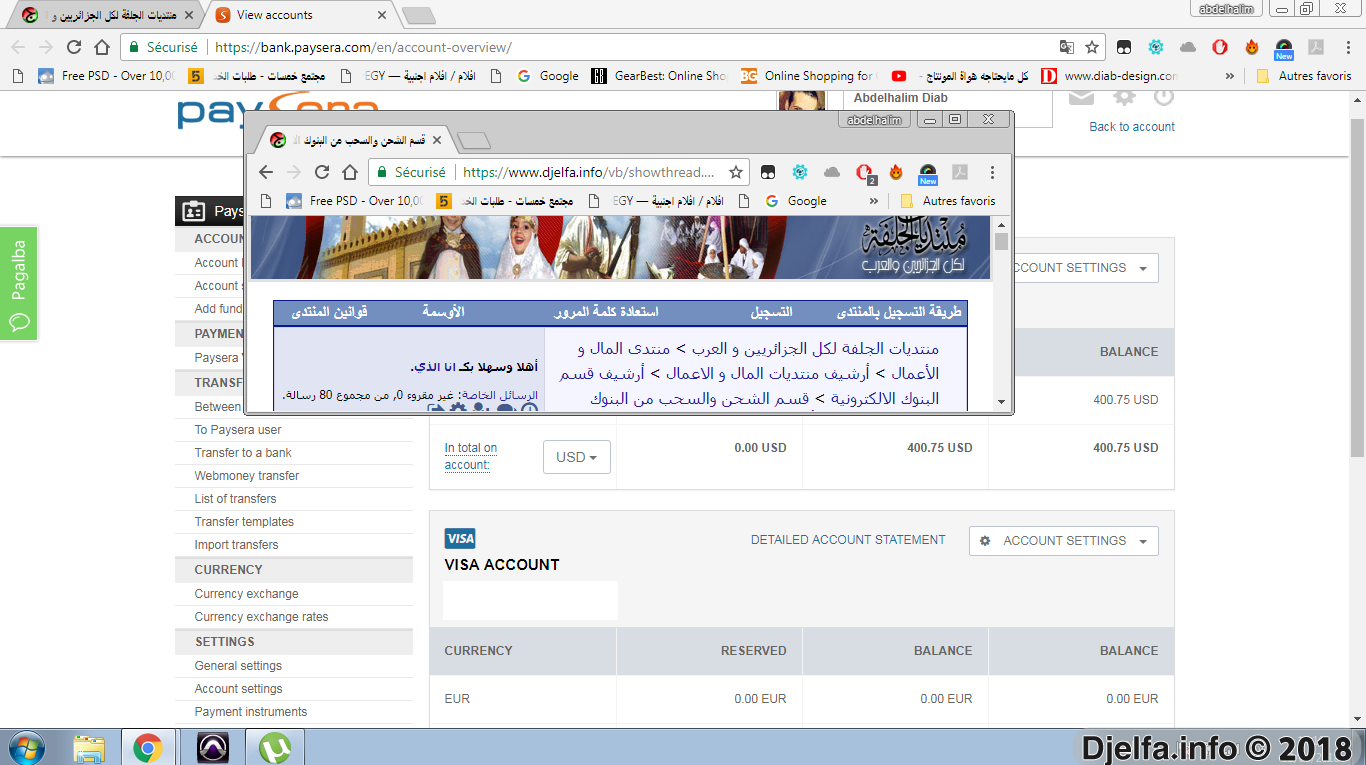Image resolution: width=1366 pixels, height=765 pixels.
Task: Expand the upper ACCOUNT SETTINGS dropdown arrow
Action: [1144, 268]
